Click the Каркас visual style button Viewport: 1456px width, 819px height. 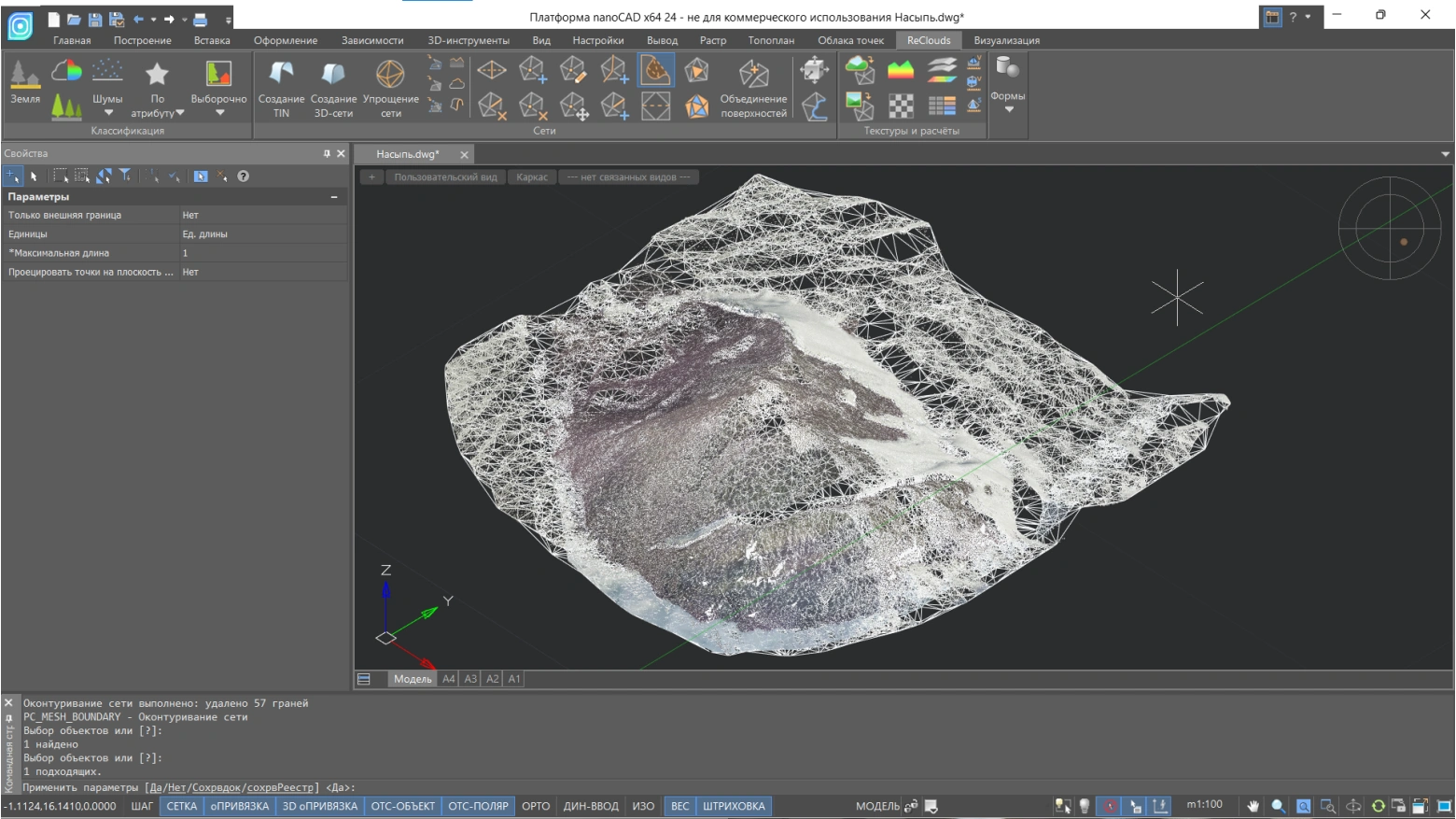pyautogui.click(x=532, y=177)
